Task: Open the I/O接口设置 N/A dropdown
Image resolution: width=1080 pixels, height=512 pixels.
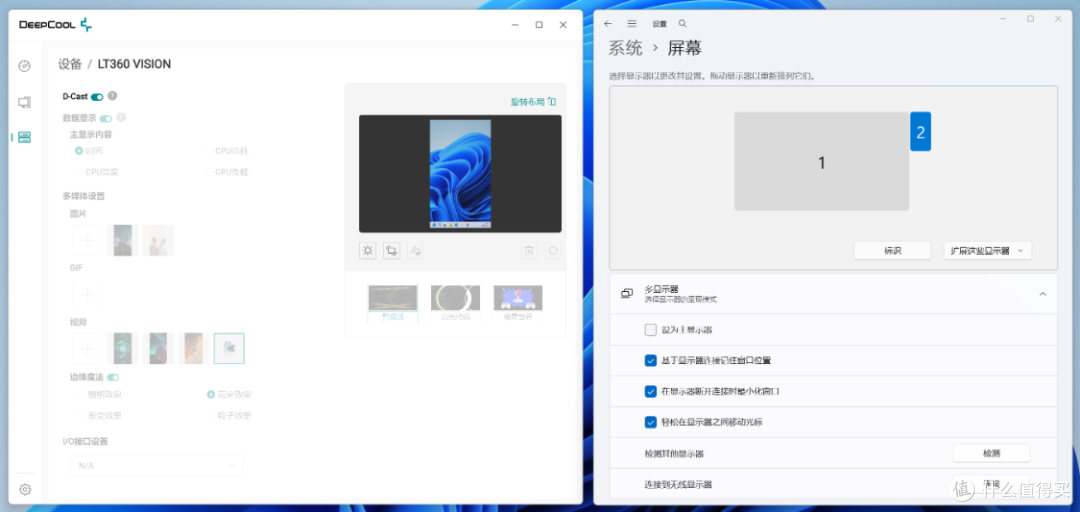Action: coord(156,466)
